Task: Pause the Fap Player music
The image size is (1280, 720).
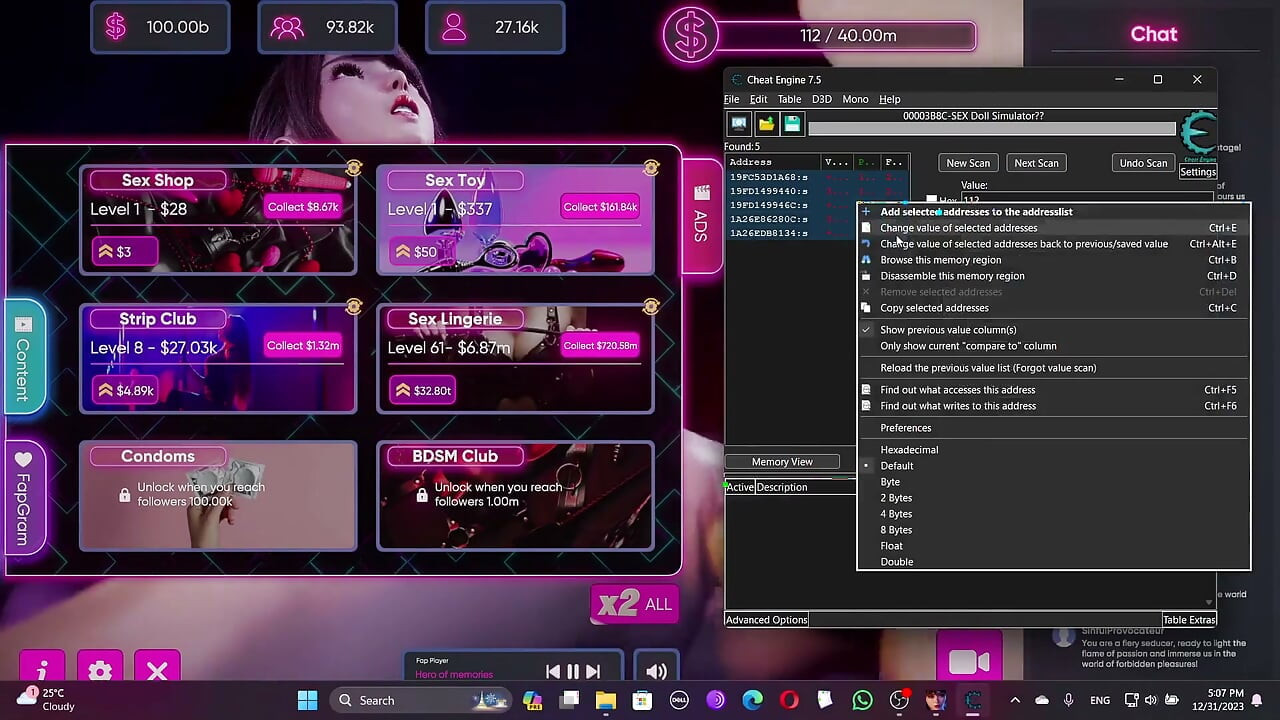Action: coord(573,672)
